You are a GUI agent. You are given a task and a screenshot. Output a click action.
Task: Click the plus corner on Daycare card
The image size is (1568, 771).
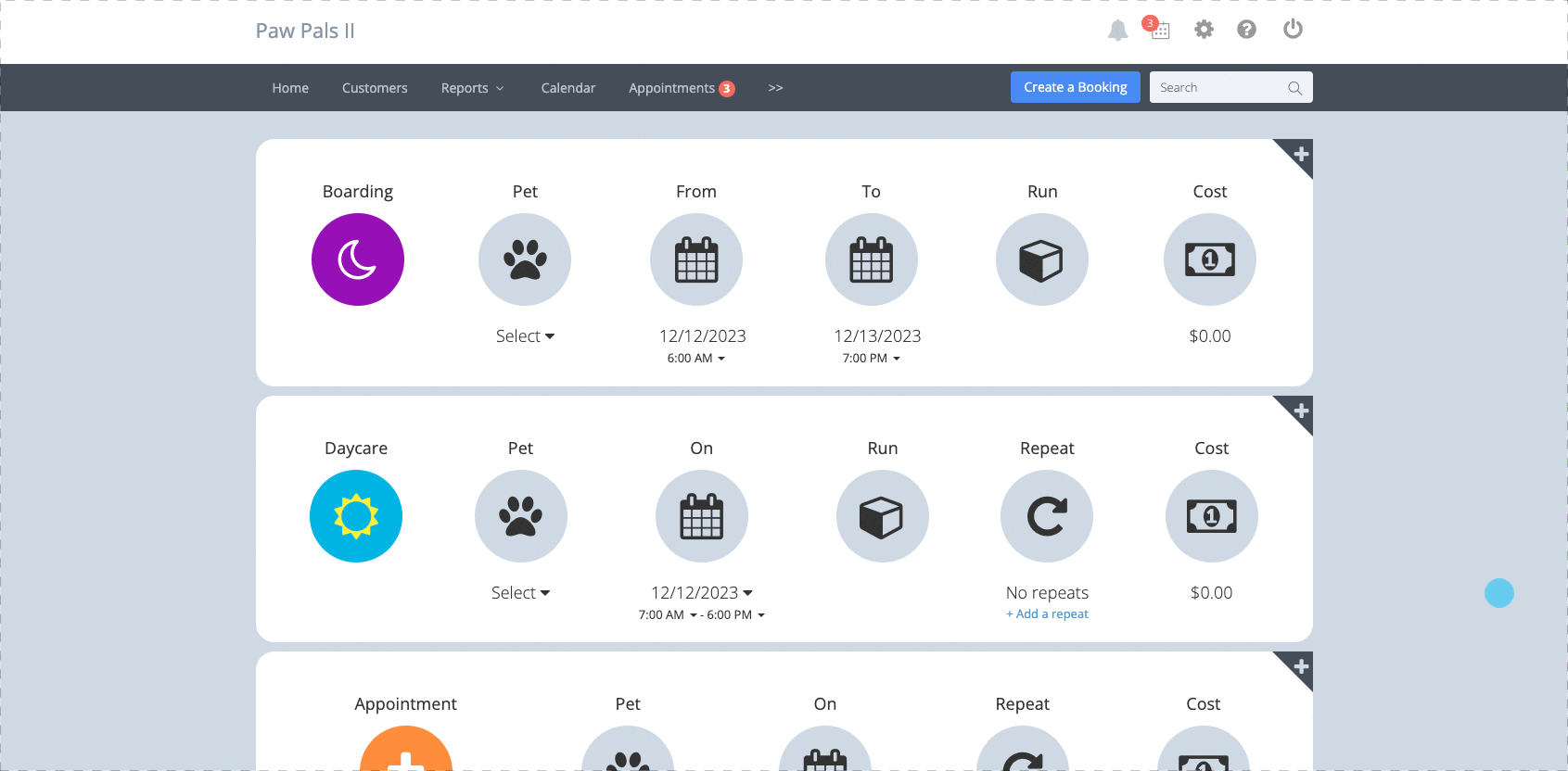pyautogui.click(x=1300, y=410)
